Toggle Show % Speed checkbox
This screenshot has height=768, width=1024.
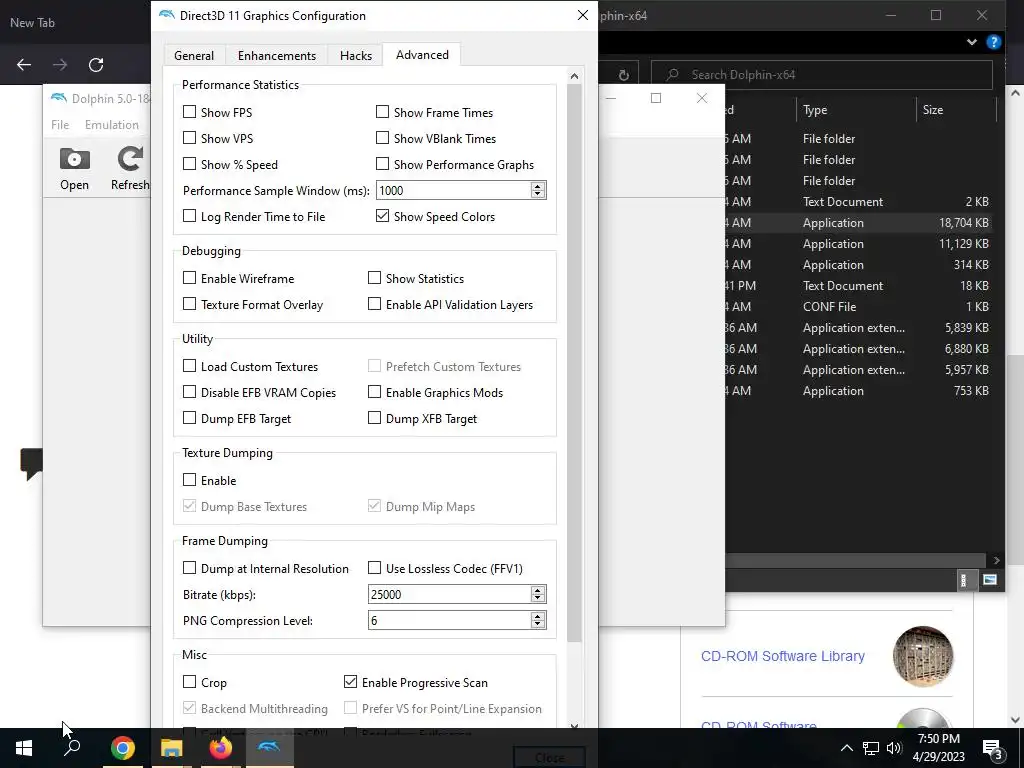[189, 164]
